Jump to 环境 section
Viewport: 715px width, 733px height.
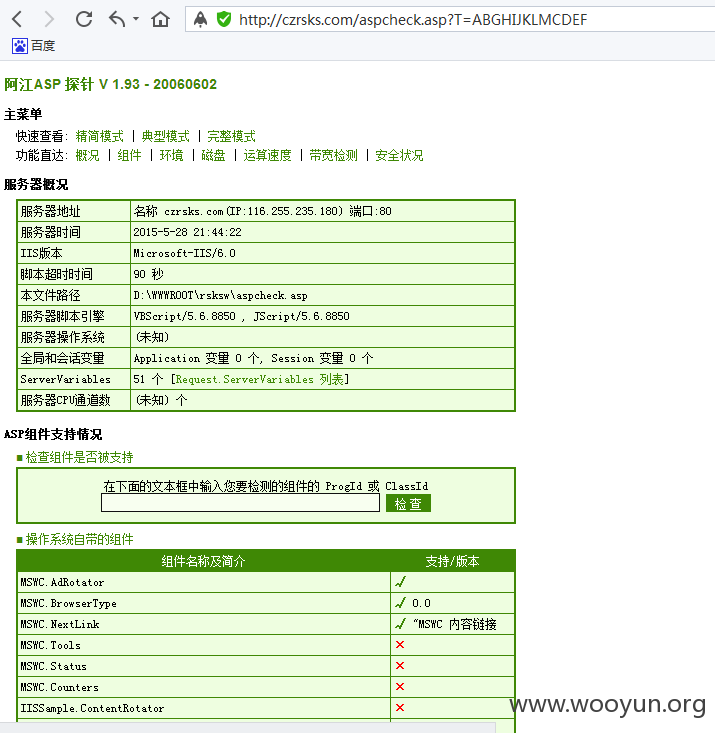171,155
